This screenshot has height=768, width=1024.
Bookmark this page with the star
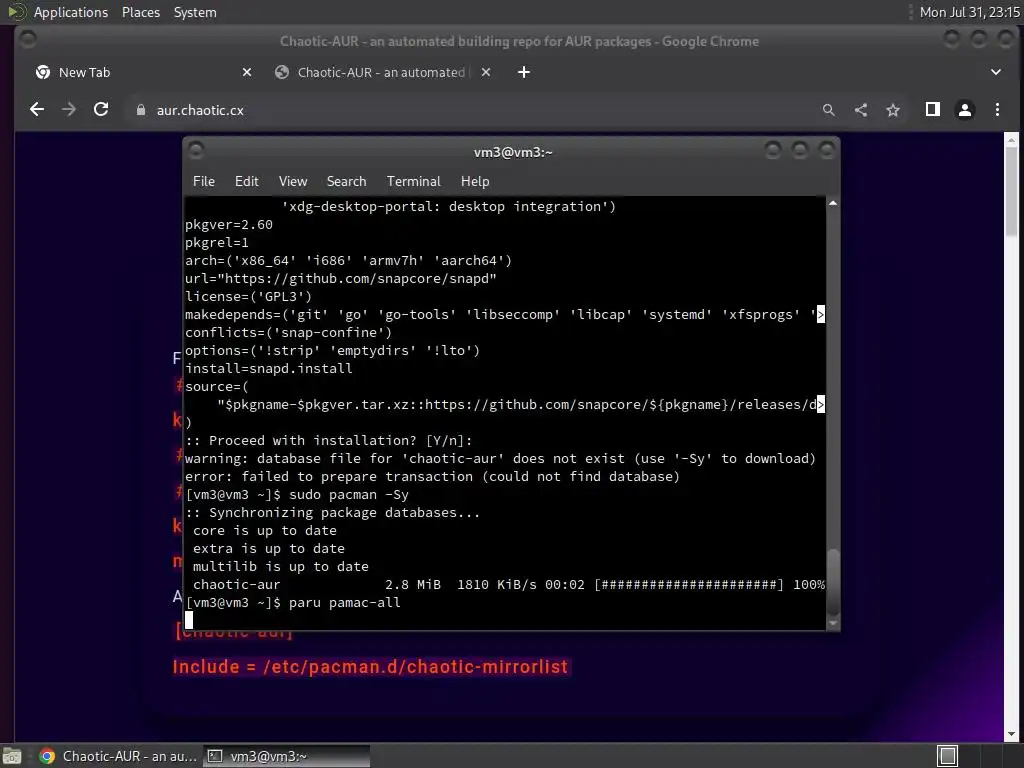(x=893, y=110)
